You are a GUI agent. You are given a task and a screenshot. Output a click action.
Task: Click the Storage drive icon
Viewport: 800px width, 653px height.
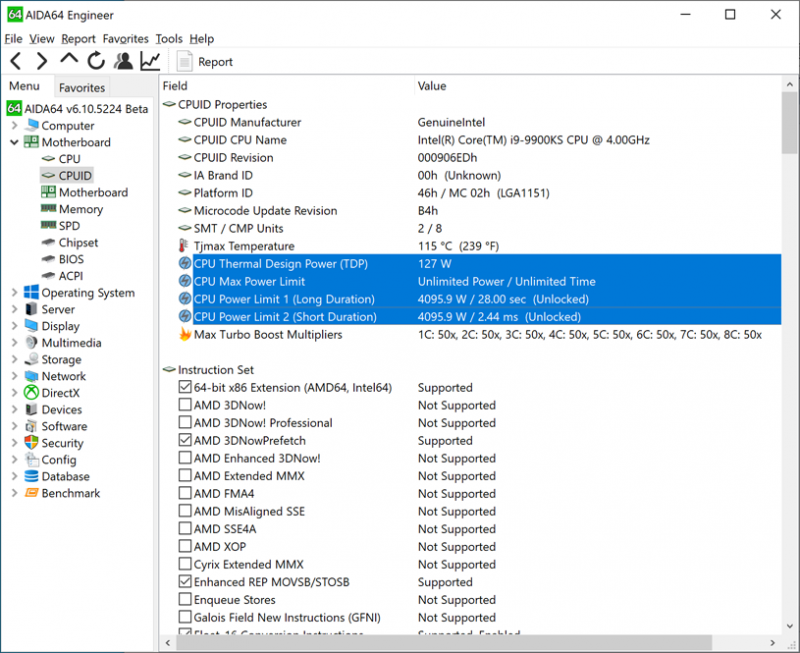point(32,359)
